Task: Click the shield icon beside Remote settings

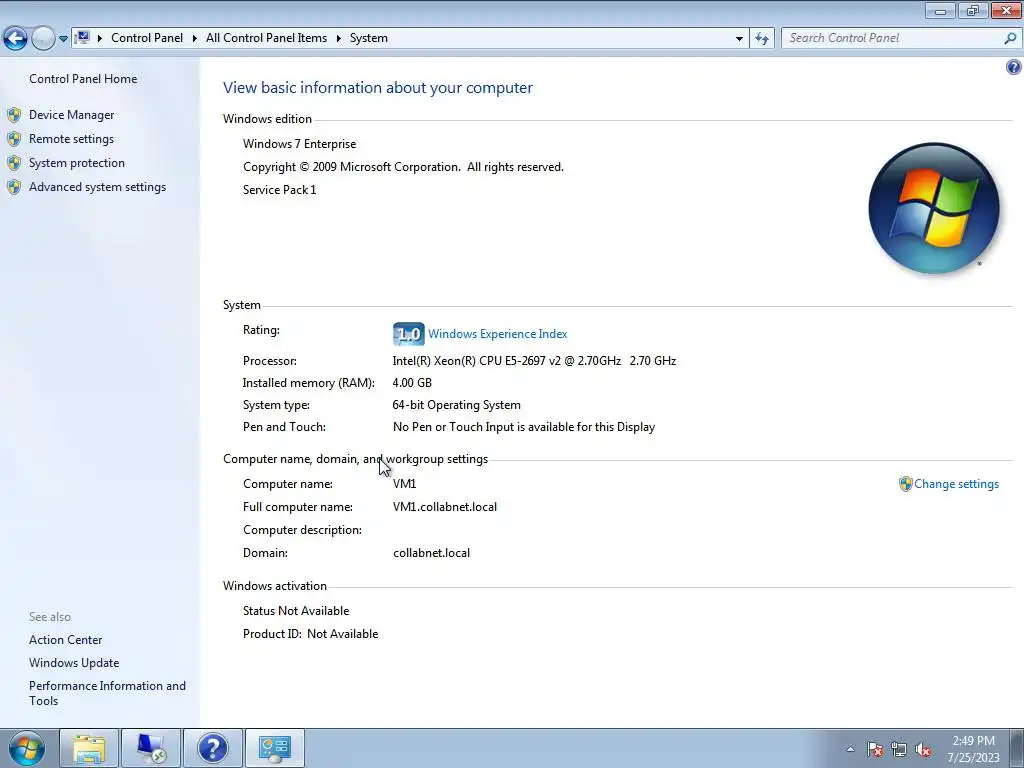Action: (14, 139)
